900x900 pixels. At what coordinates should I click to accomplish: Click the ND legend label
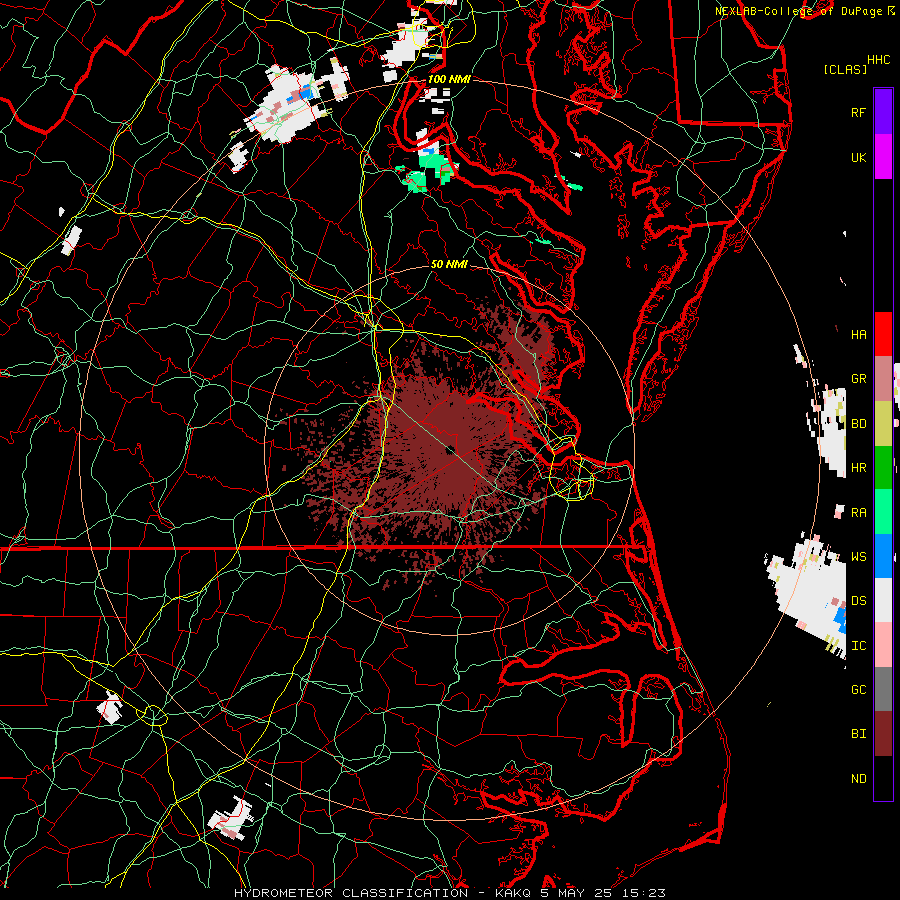[x=859, y=778]
